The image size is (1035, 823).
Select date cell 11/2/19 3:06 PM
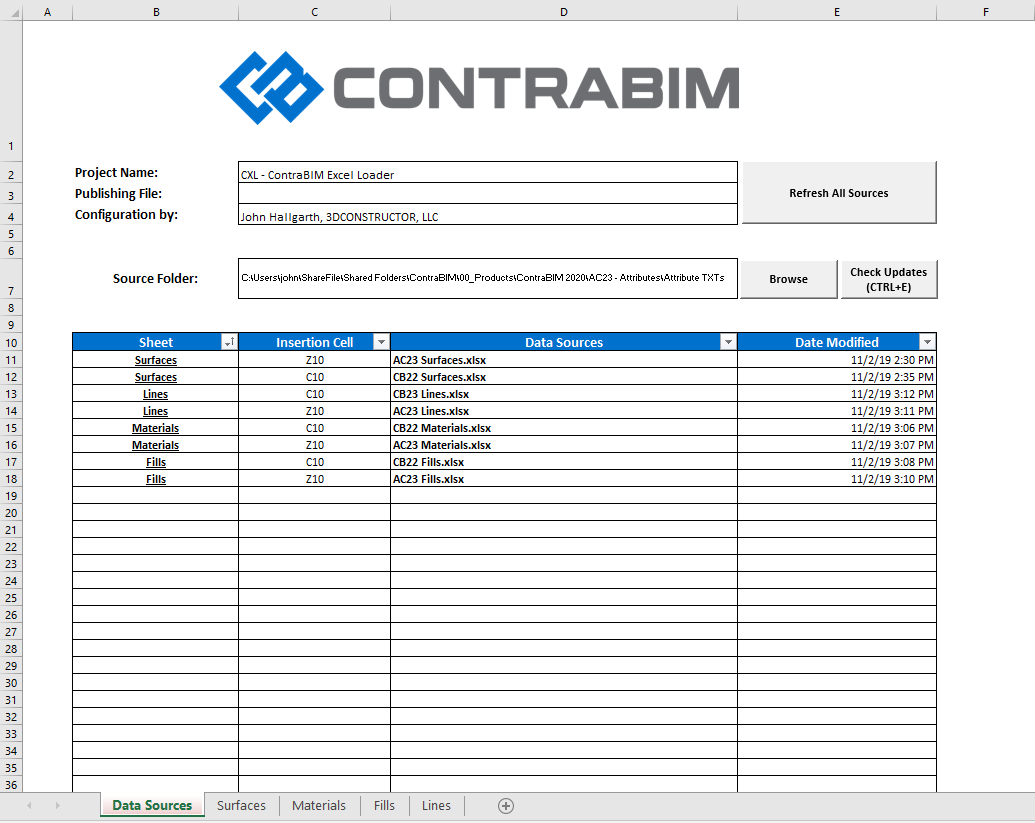pyautogui.click(x=837, y=428)
